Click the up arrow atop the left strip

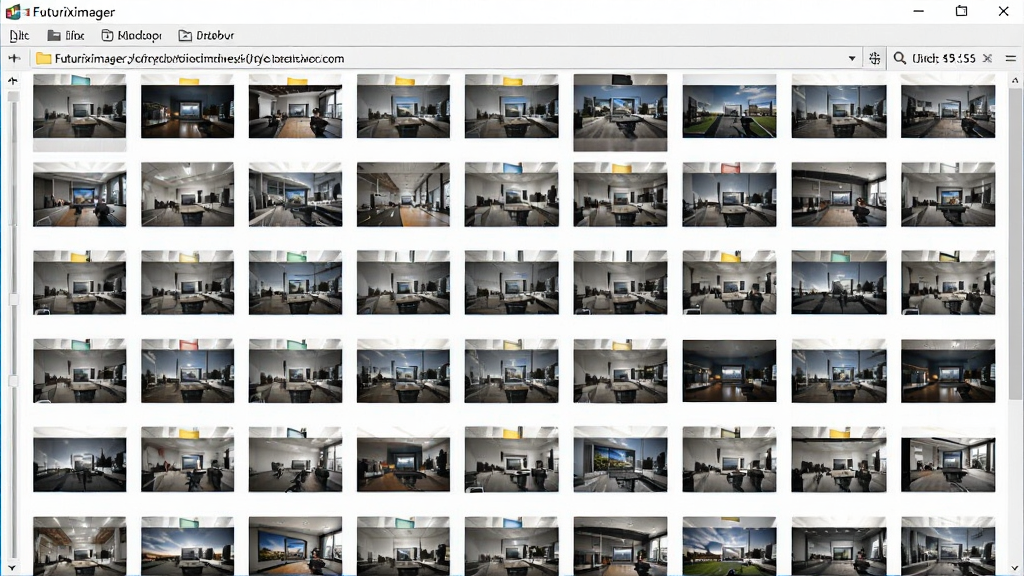(12, 81)
